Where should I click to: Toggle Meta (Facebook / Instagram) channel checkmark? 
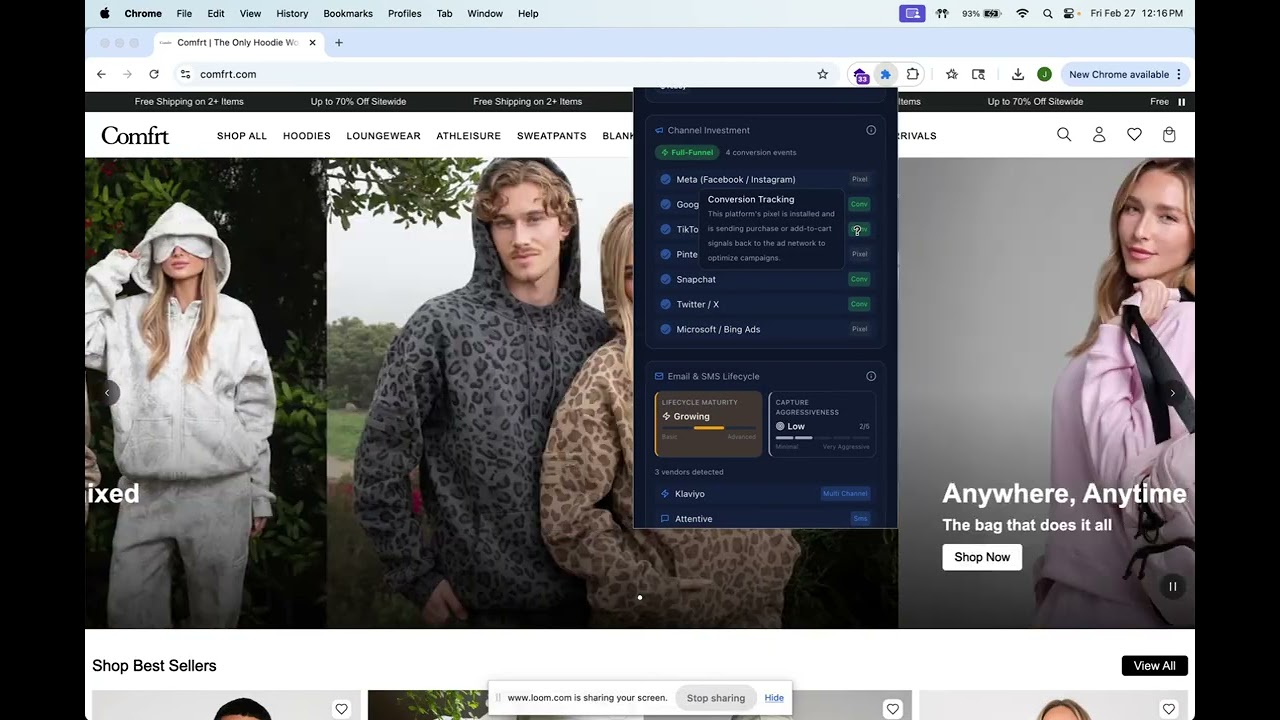tap(666, 179)
